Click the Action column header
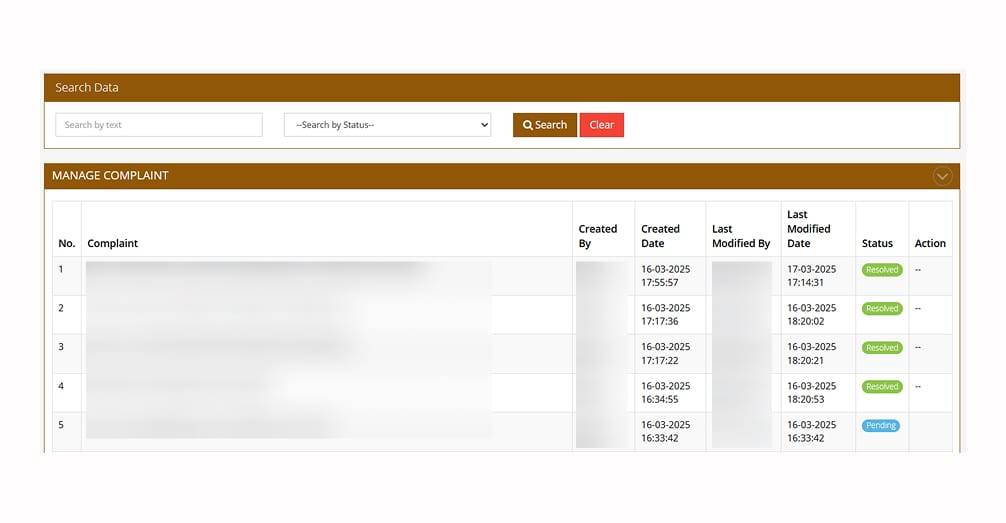The image size is (1006, 523). click(930, 243)
